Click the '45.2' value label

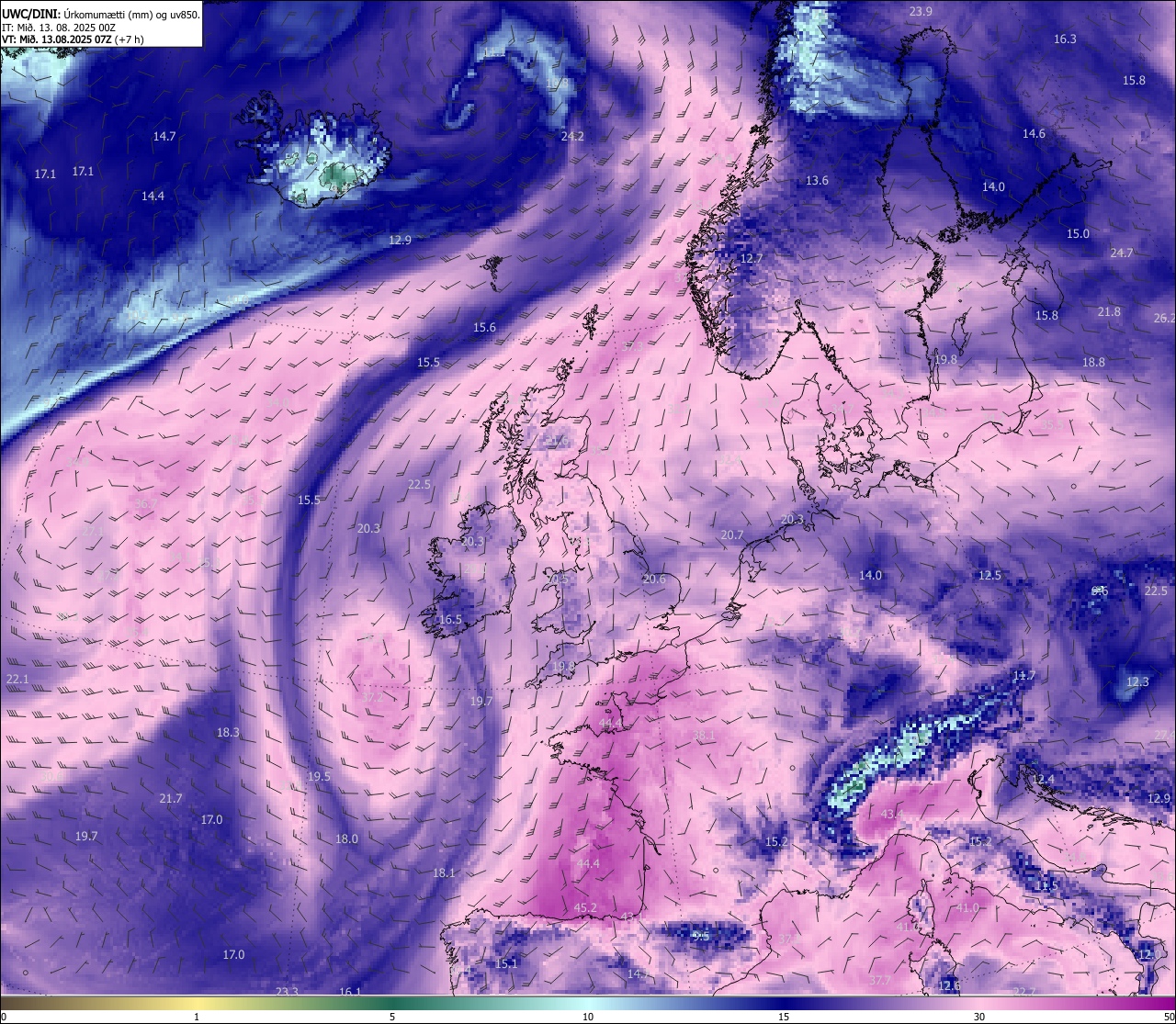point(585,907)
